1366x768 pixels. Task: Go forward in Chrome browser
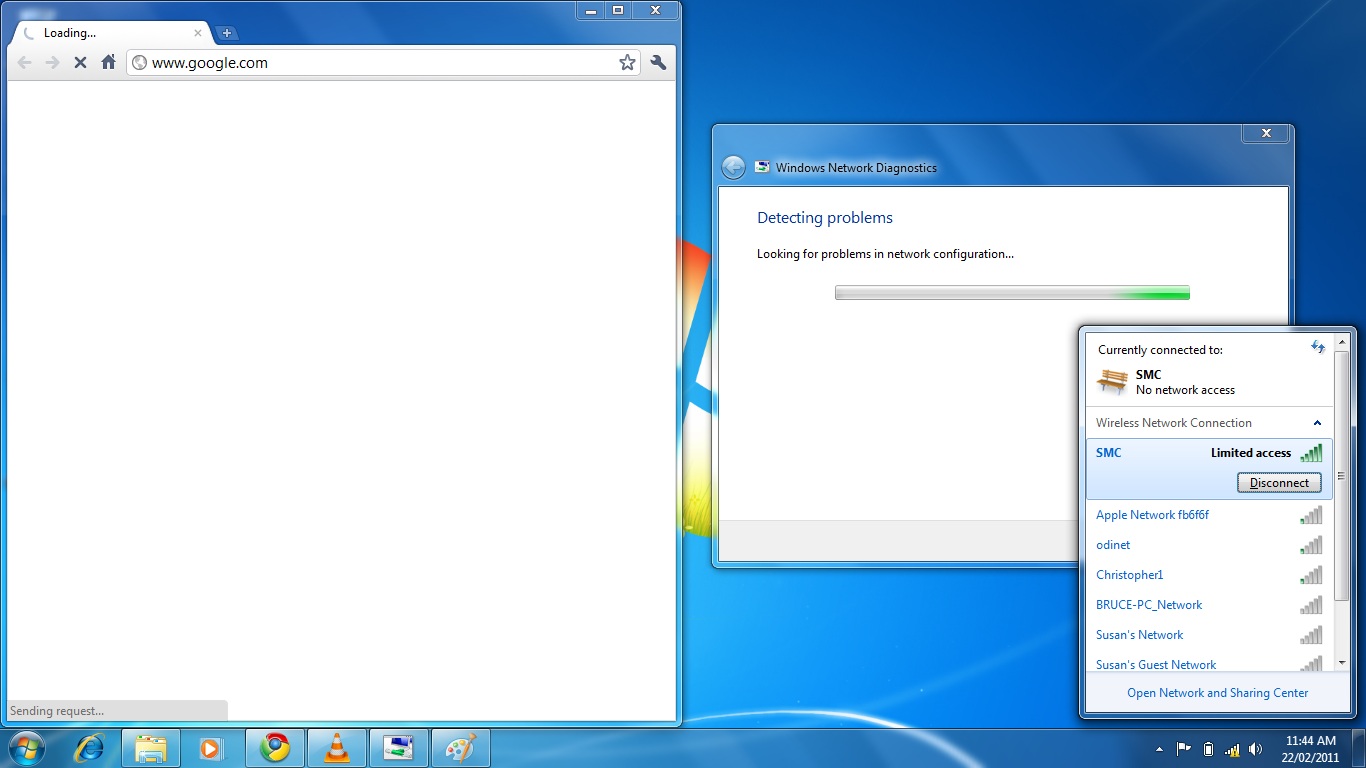click(52, 62)
